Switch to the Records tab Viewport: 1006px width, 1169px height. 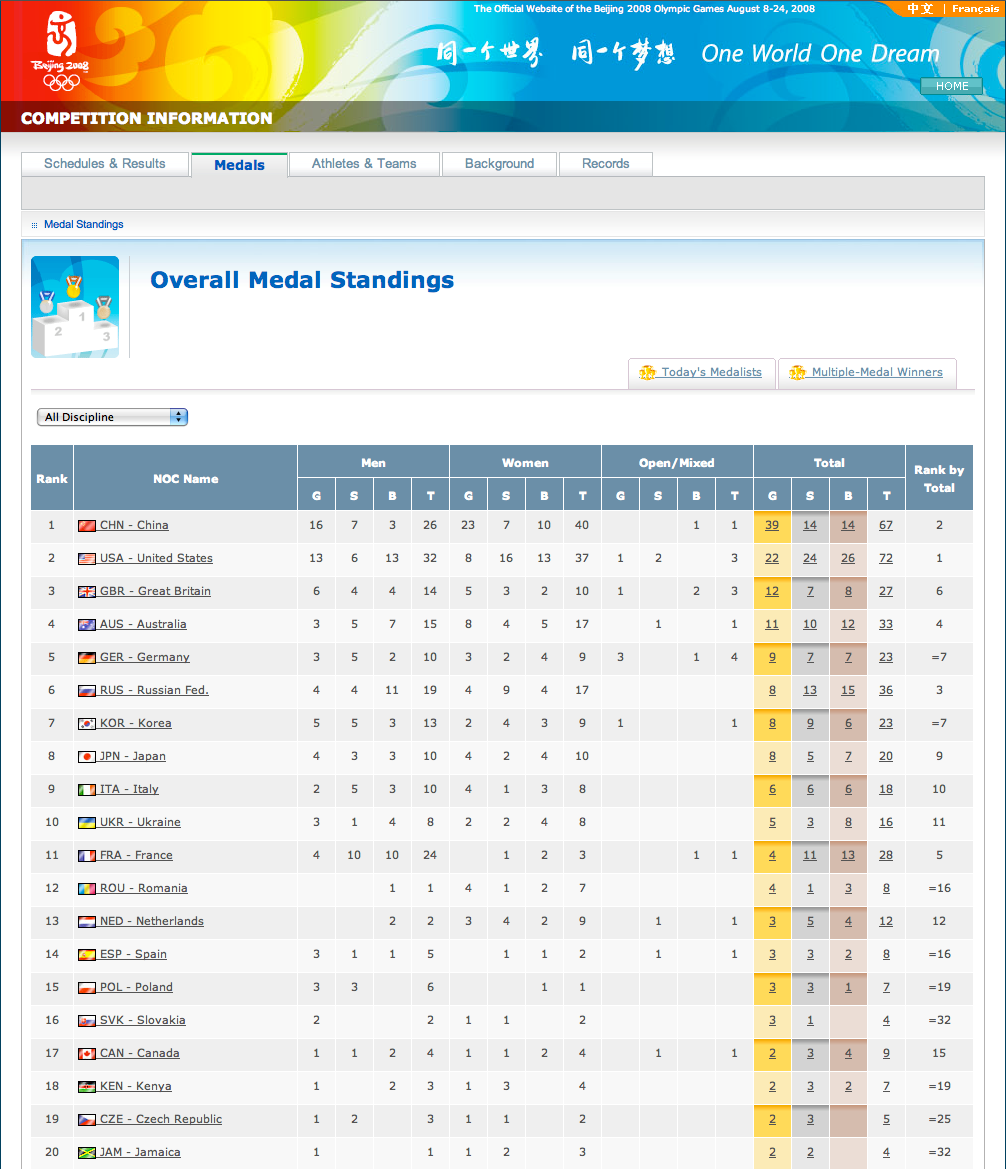605,164
